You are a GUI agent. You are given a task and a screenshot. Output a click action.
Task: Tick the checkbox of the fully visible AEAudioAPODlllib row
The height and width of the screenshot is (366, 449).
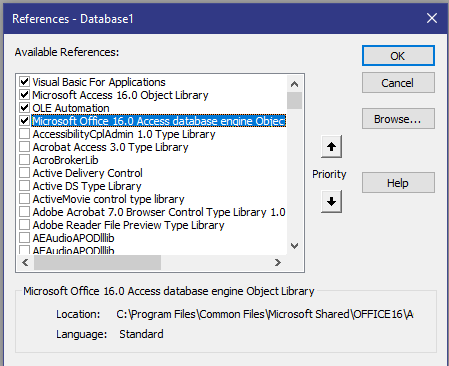pos(24,238)
